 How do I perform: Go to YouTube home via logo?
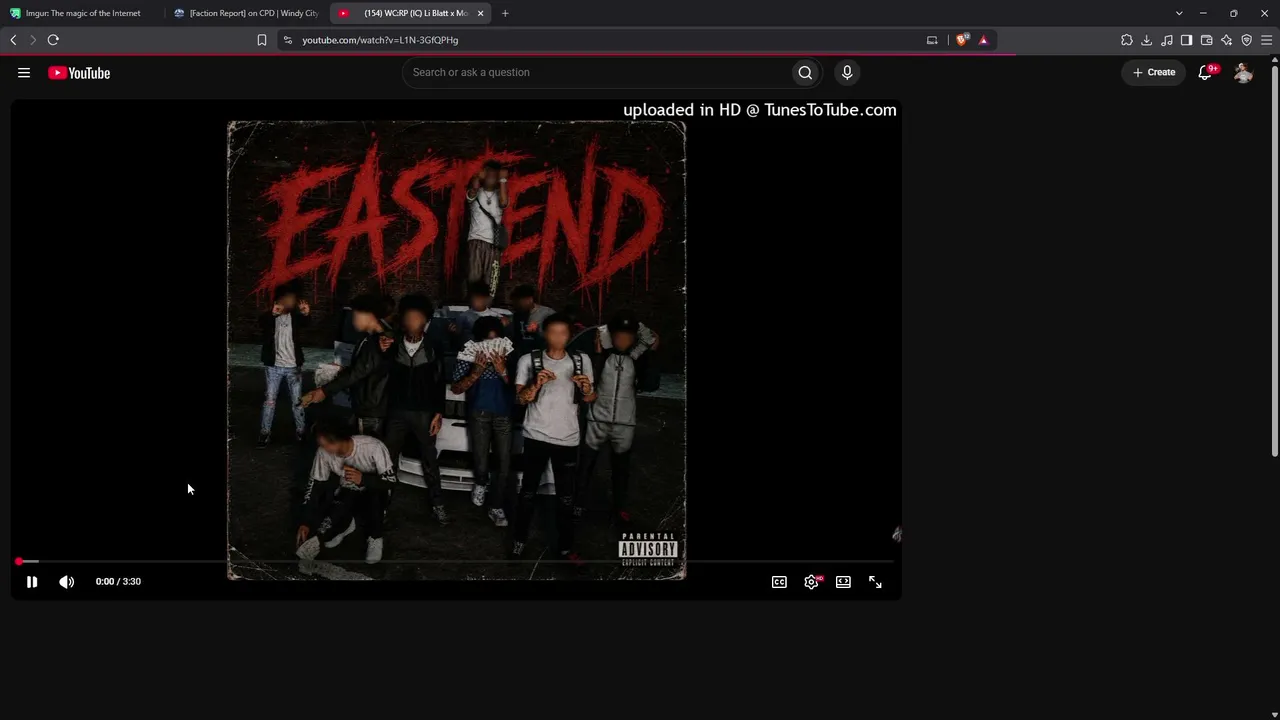(79, 72)
